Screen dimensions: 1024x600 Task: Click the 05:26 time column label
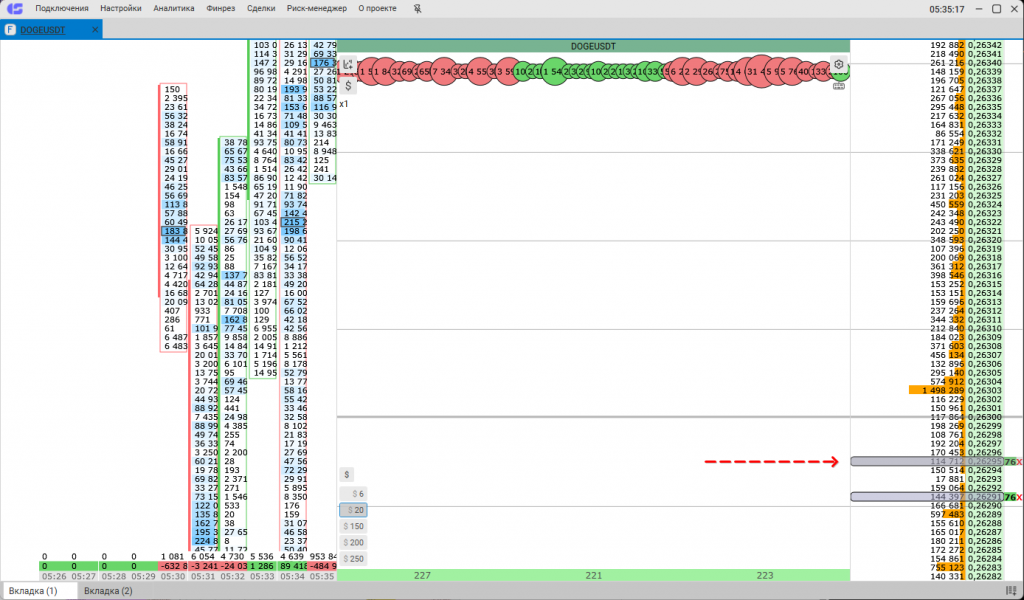pos(54,576)
